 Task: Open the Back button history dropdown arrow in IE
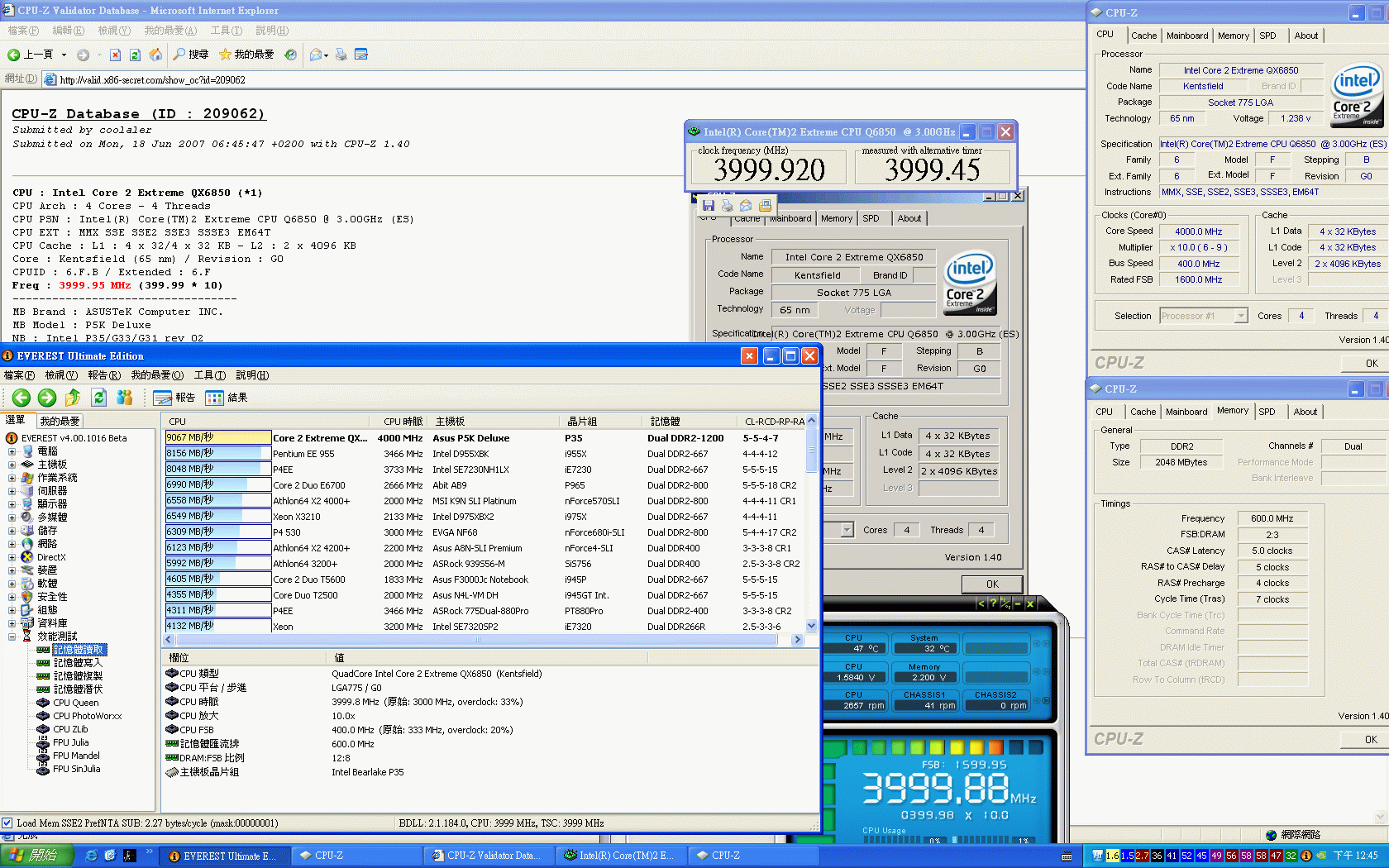(64, 55)
